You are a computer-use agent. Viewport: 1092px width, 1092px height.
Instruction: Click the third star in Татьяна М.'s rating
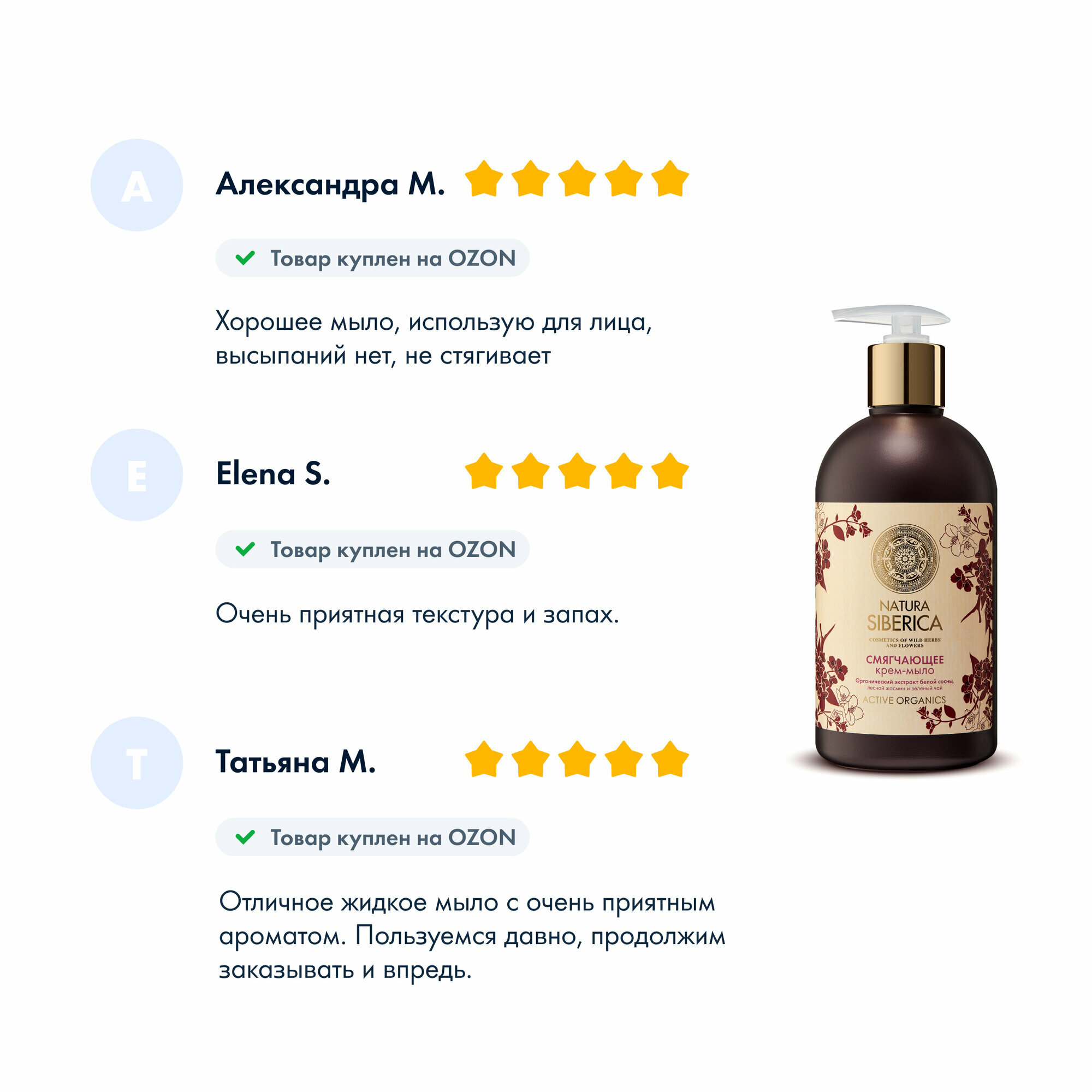click(x=577, y=759)
